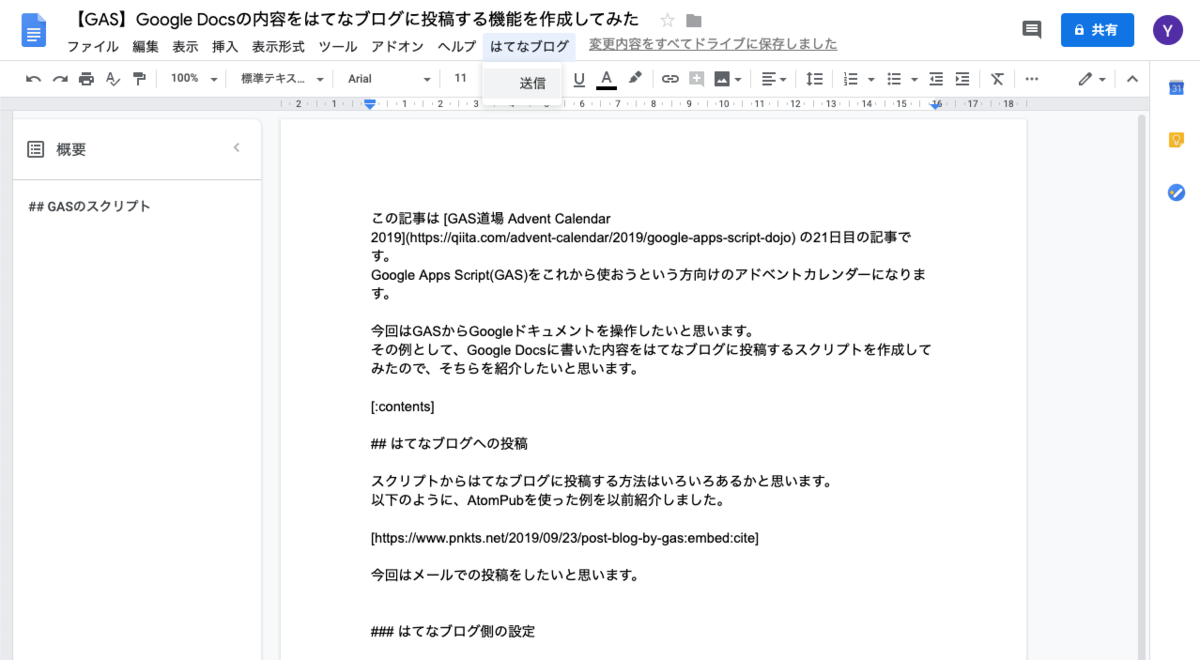Screen dimensions: 1200x660
Task: Collapse the 概要 outline panel
Action: click(x=237, y=148)
